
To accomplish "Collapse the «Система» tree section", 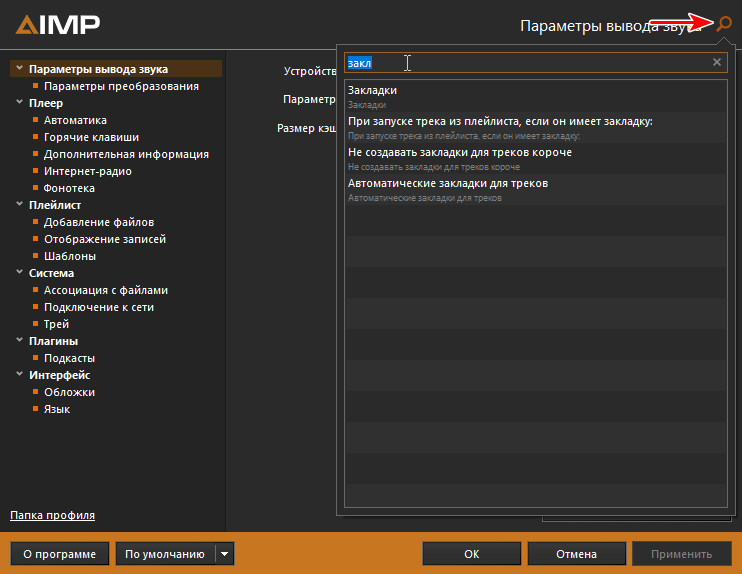I will [x=19, y=273].
